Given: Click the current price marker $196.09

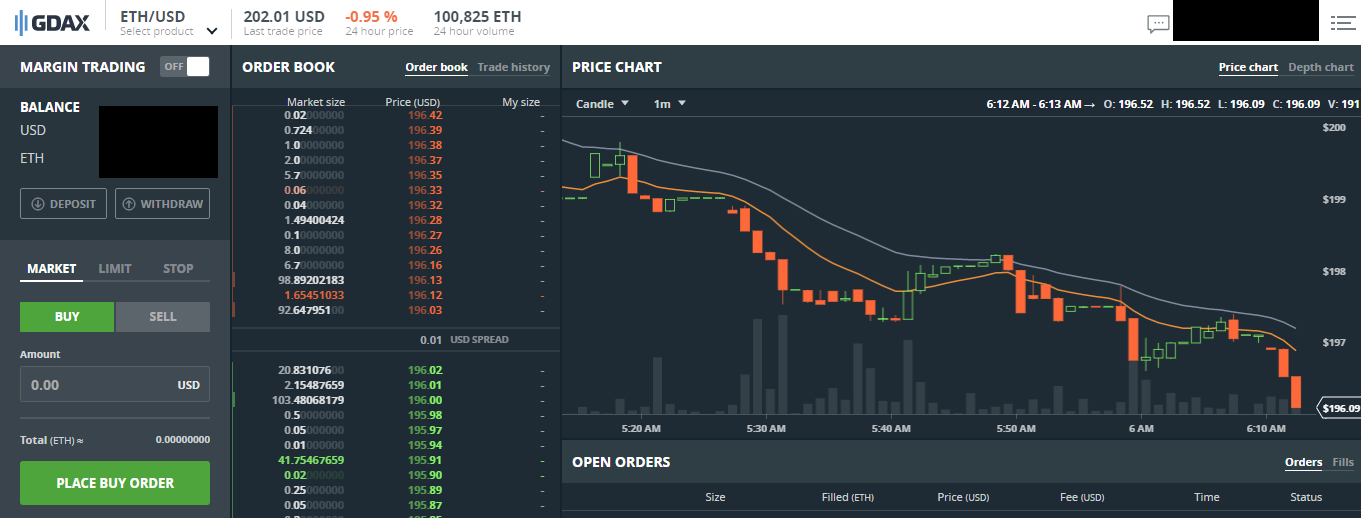Looking at the screenshot, I should point(1337,408).
